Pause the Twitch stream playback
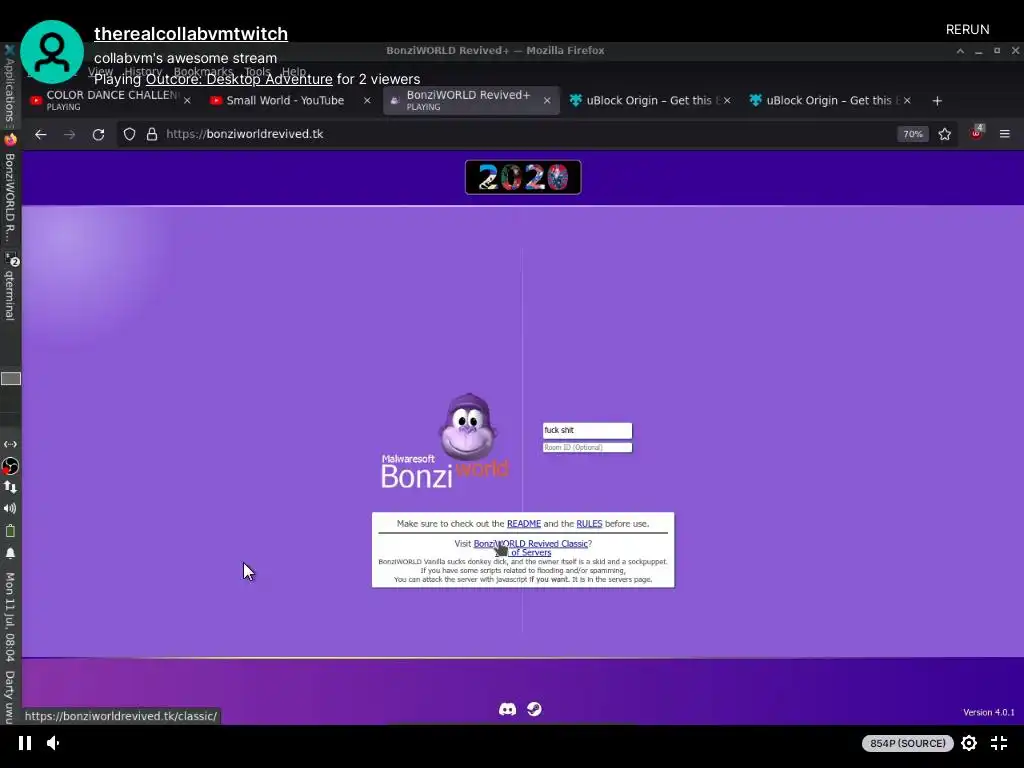This screenshot has width=1024, height=768. pyautogui.click(x=25, y=743)
